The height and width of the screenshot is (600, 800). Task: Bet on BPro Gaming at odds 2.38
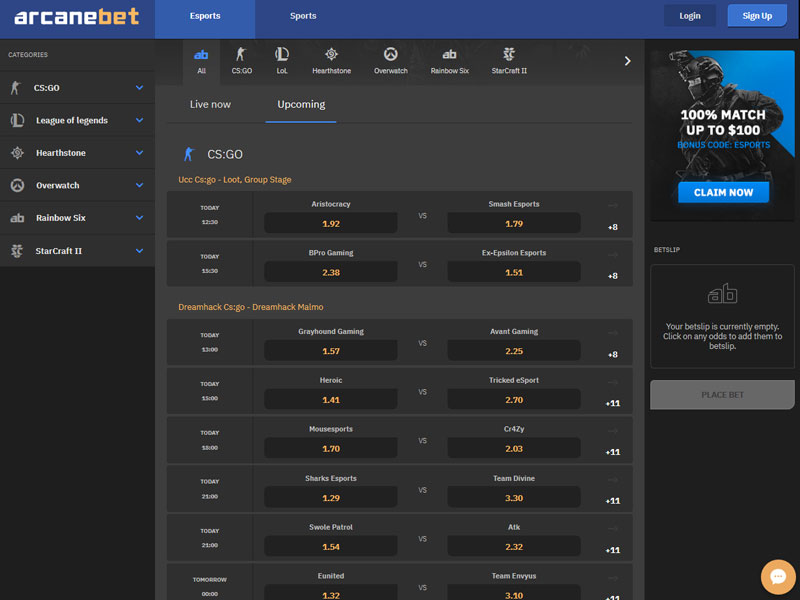331,272
